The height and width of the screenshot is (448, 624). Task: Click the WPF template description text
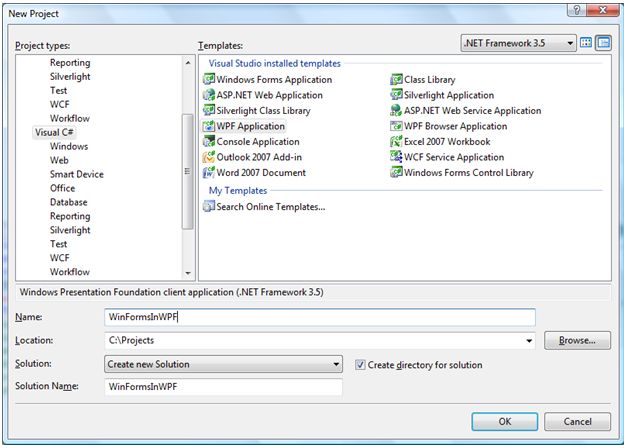(x=172, y=292)
